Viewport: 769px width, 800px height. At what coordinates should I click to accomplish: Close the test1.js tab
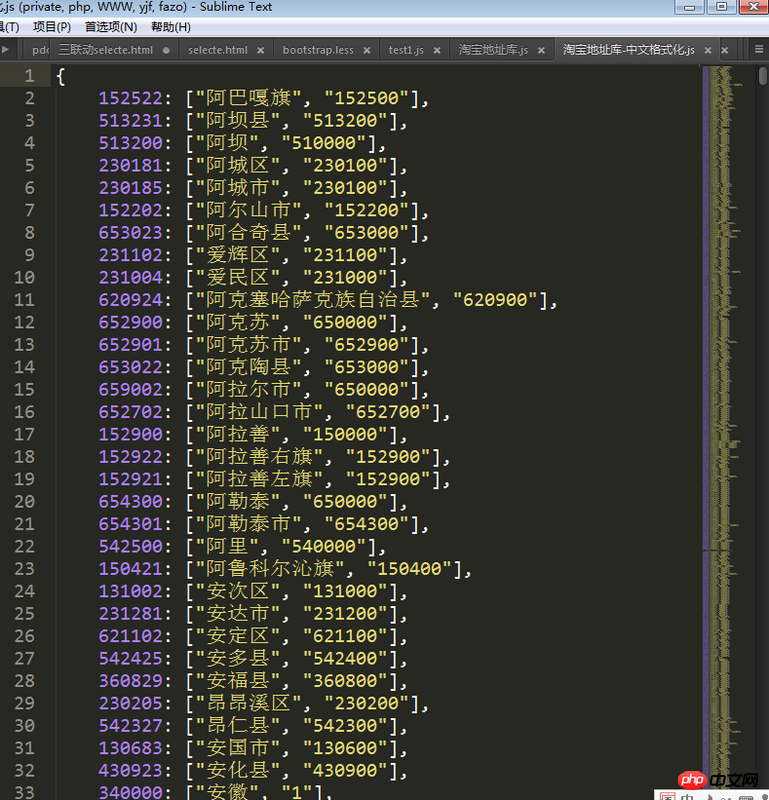[437, 51]
